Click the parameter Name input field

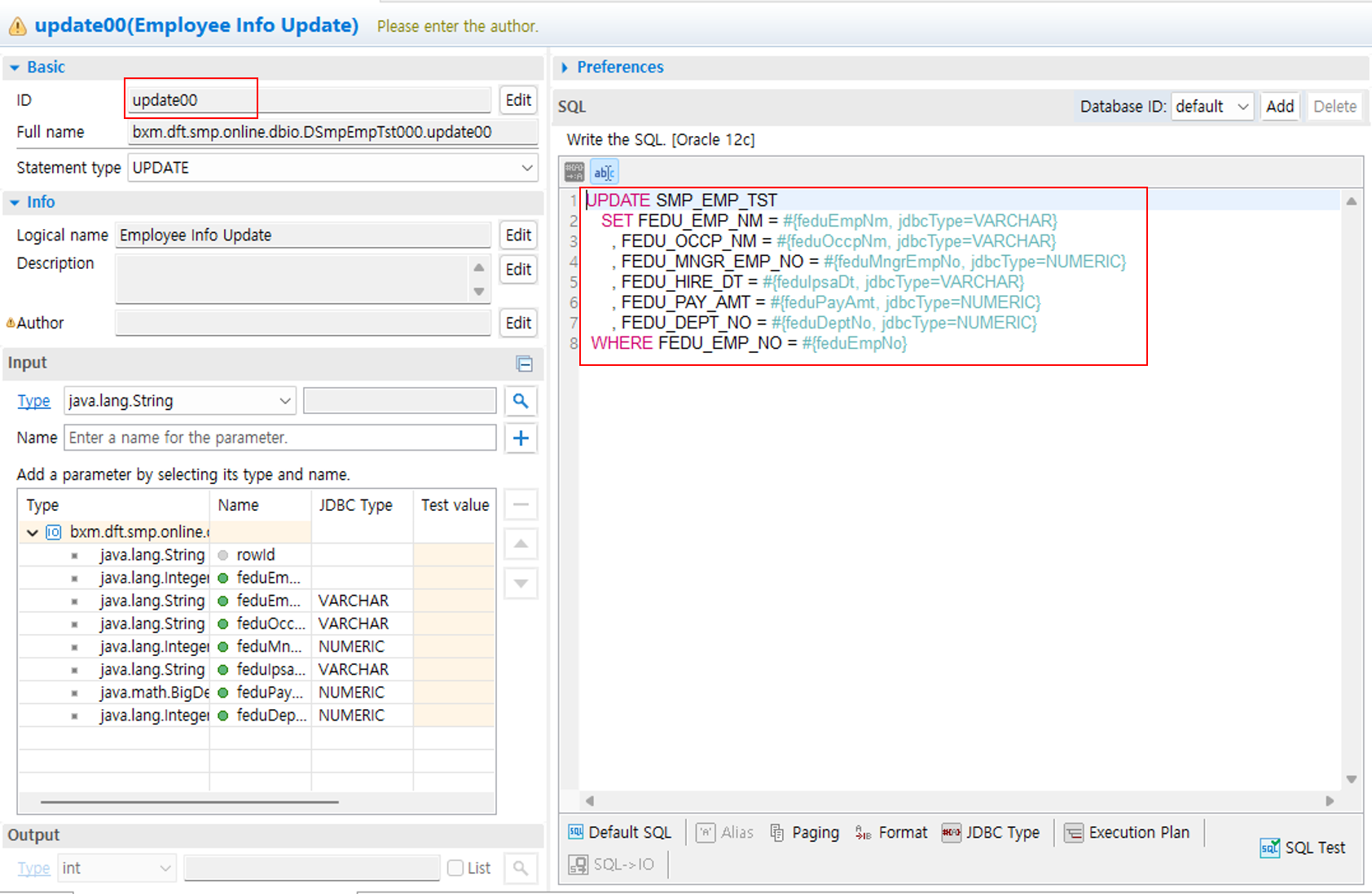click(x=279, y=438)
